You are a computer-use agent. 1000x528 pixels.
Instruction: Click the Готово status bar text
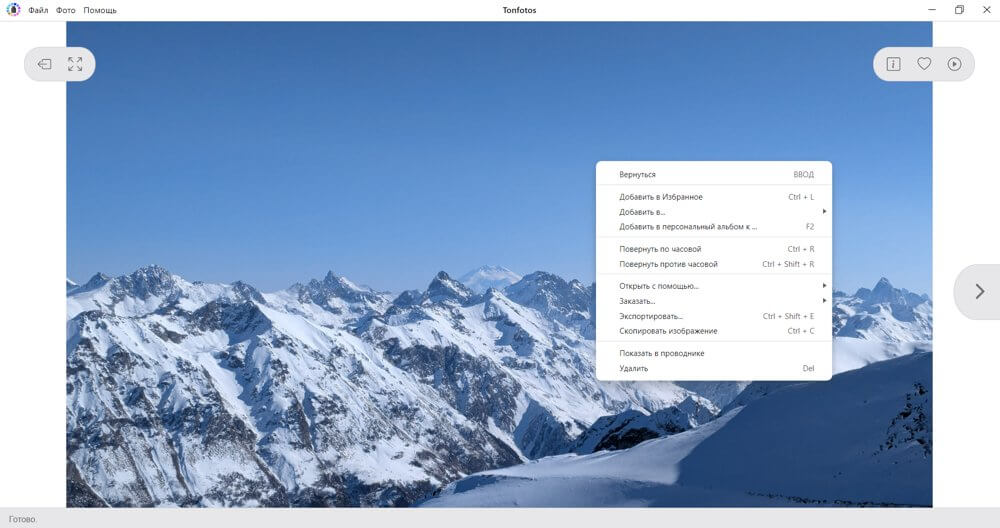pyautogui.click(x=22, y=519)
